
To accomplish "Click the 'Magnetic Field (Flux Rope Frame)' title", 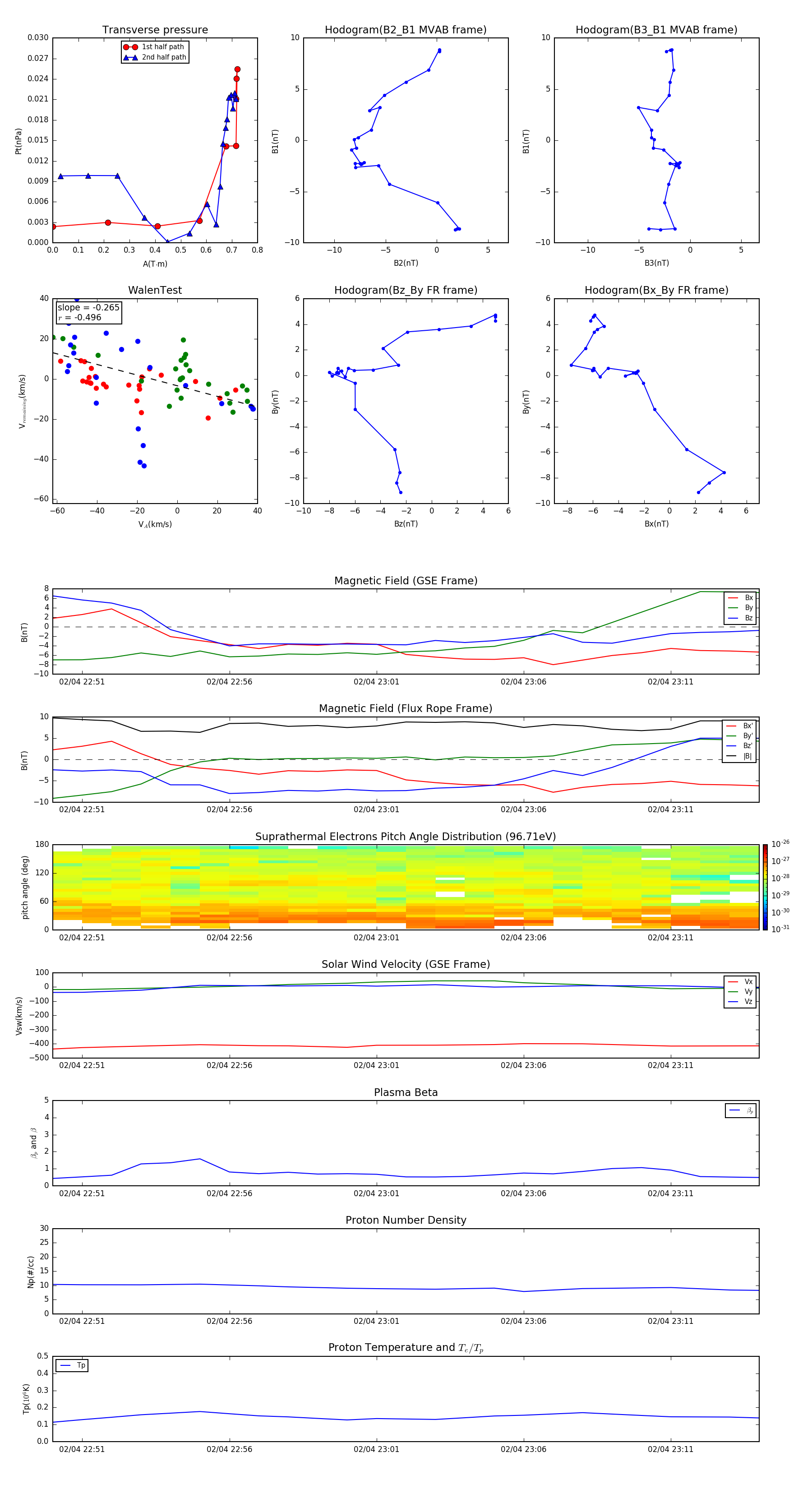I will (406, 709).
